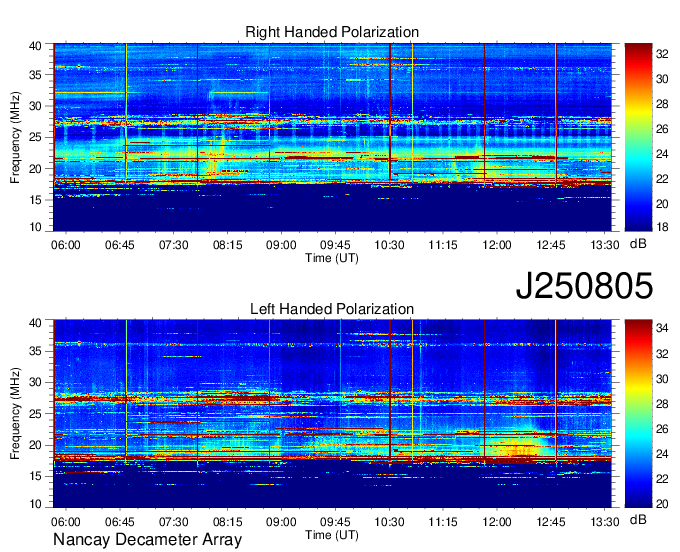The image size is (680, 552).
Task: Click the 24 tick on Left Handed colorbar
Action: pyautogui.click(x=662, y=454)
